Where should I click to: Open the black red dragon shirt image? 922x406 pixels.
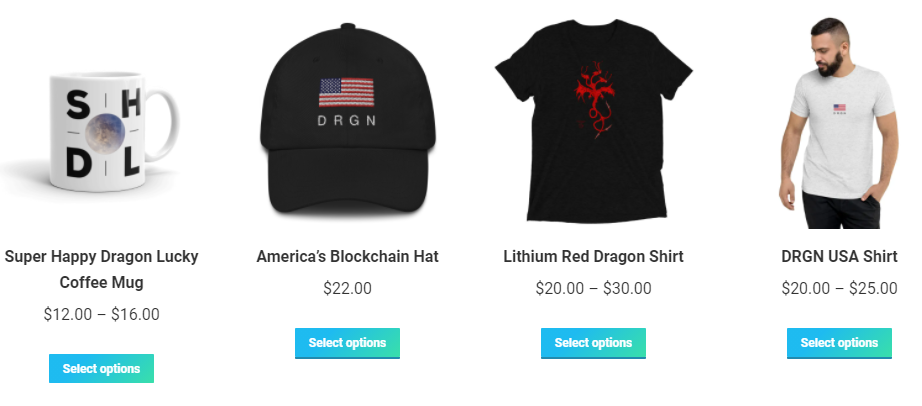point(593,121)
